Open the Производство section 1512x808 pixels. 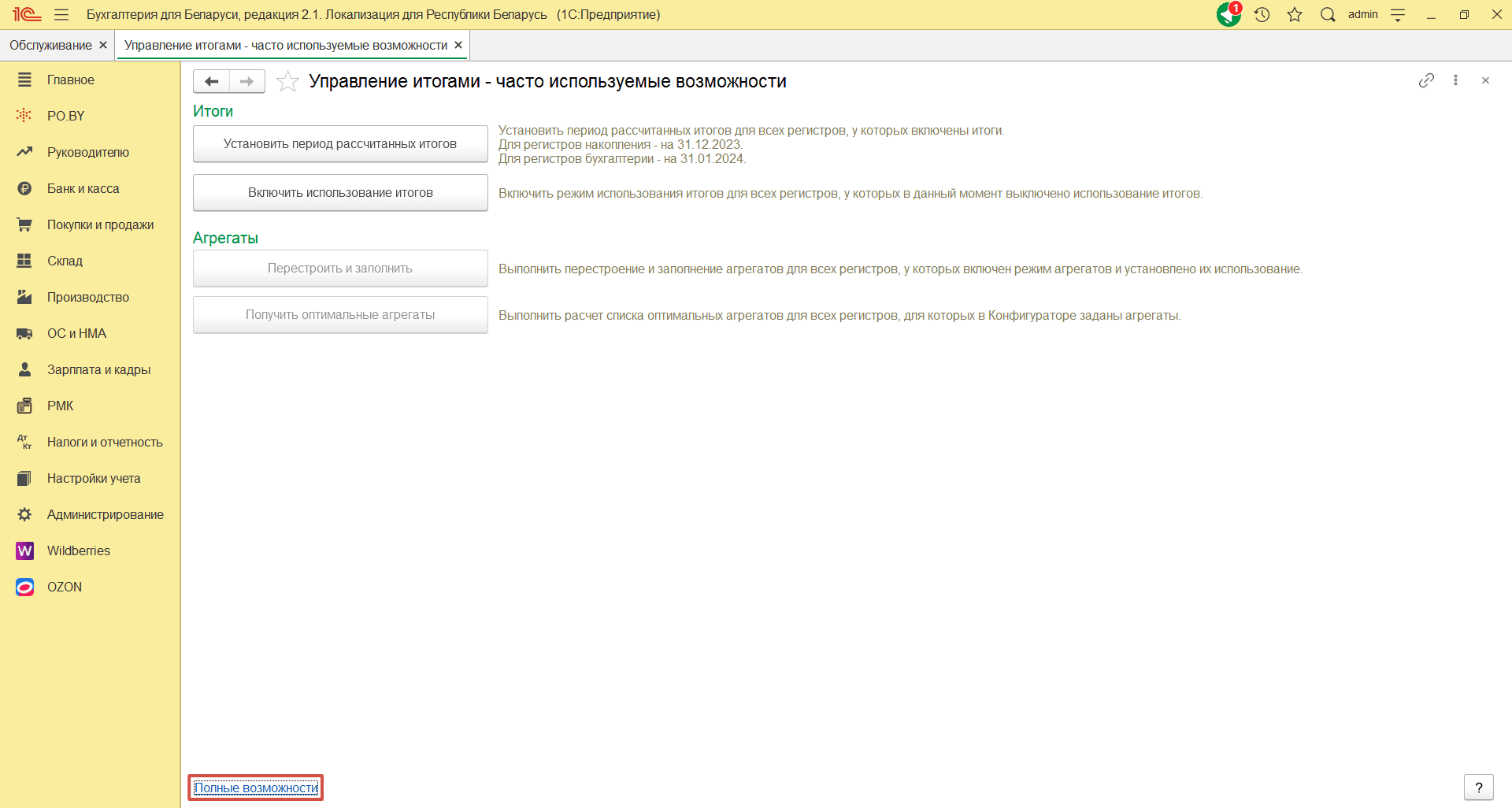click(x=90, y=297)
